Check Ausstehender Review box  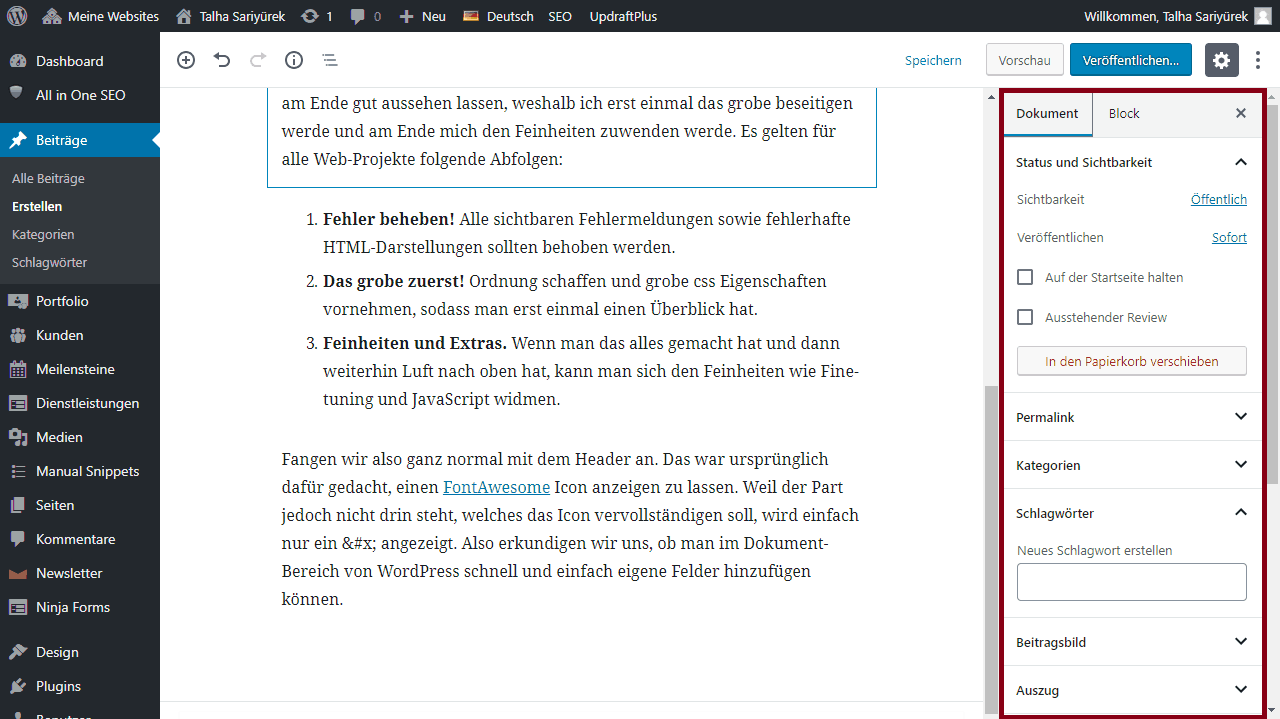click(x=1025, y=317)
